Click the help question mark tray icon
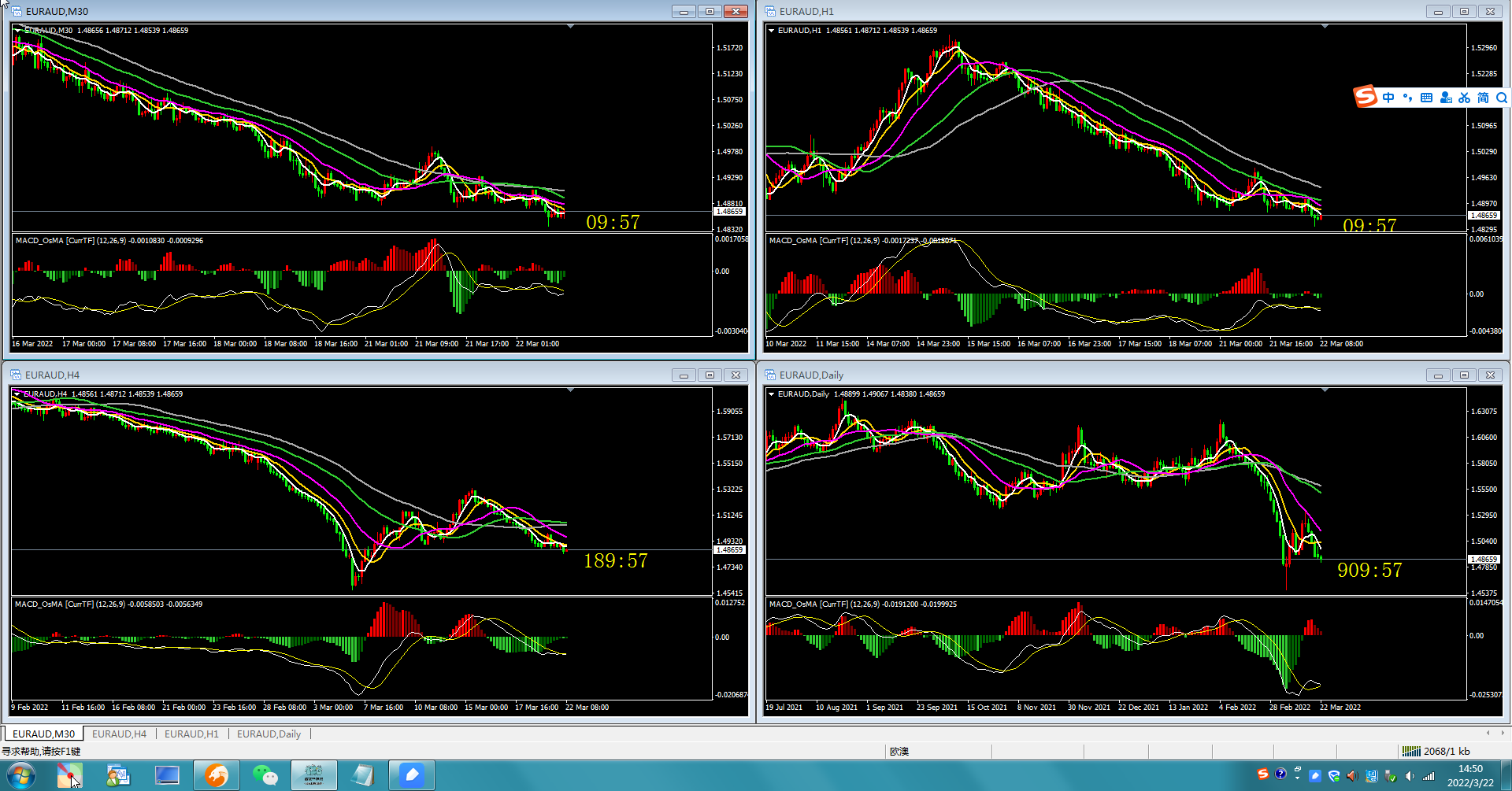1512x791 pixels. click(x=1280, y=774)
